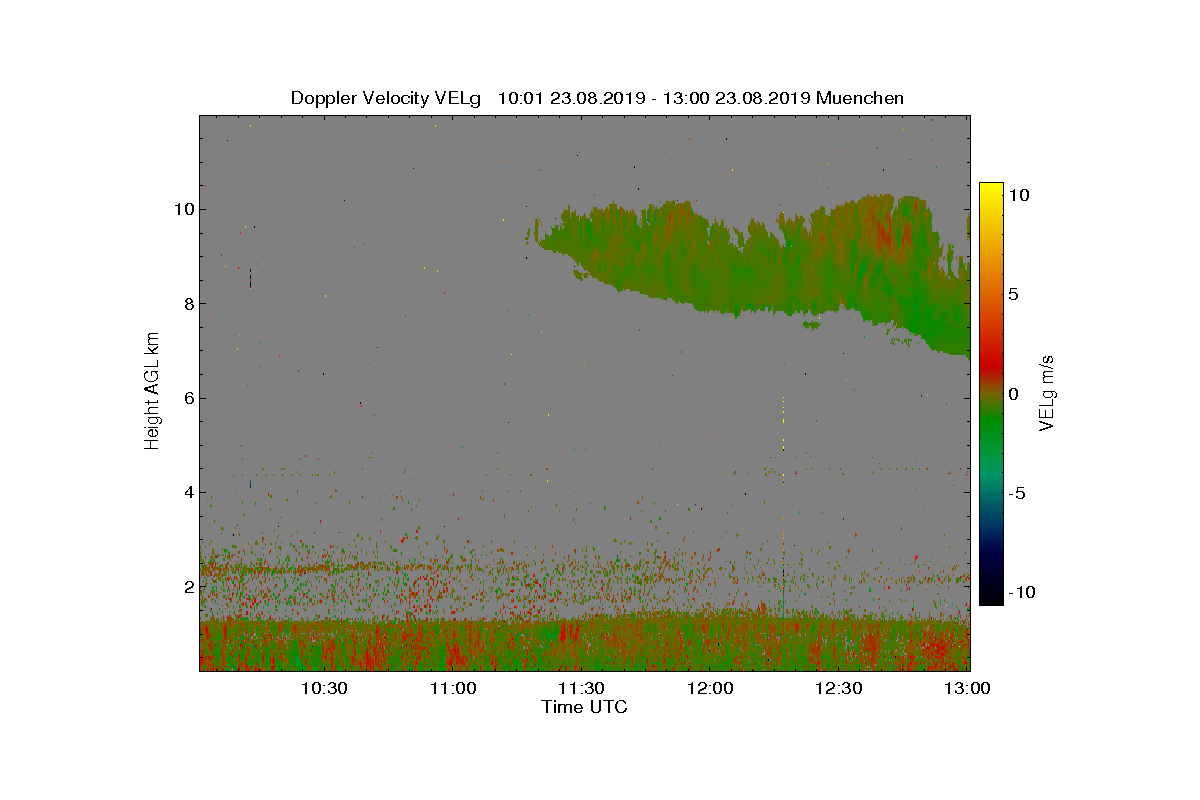Click the plot title 'Doppler Velocity VELg'
This screenshot has height=800, width=1200.
tap(385, 98)
